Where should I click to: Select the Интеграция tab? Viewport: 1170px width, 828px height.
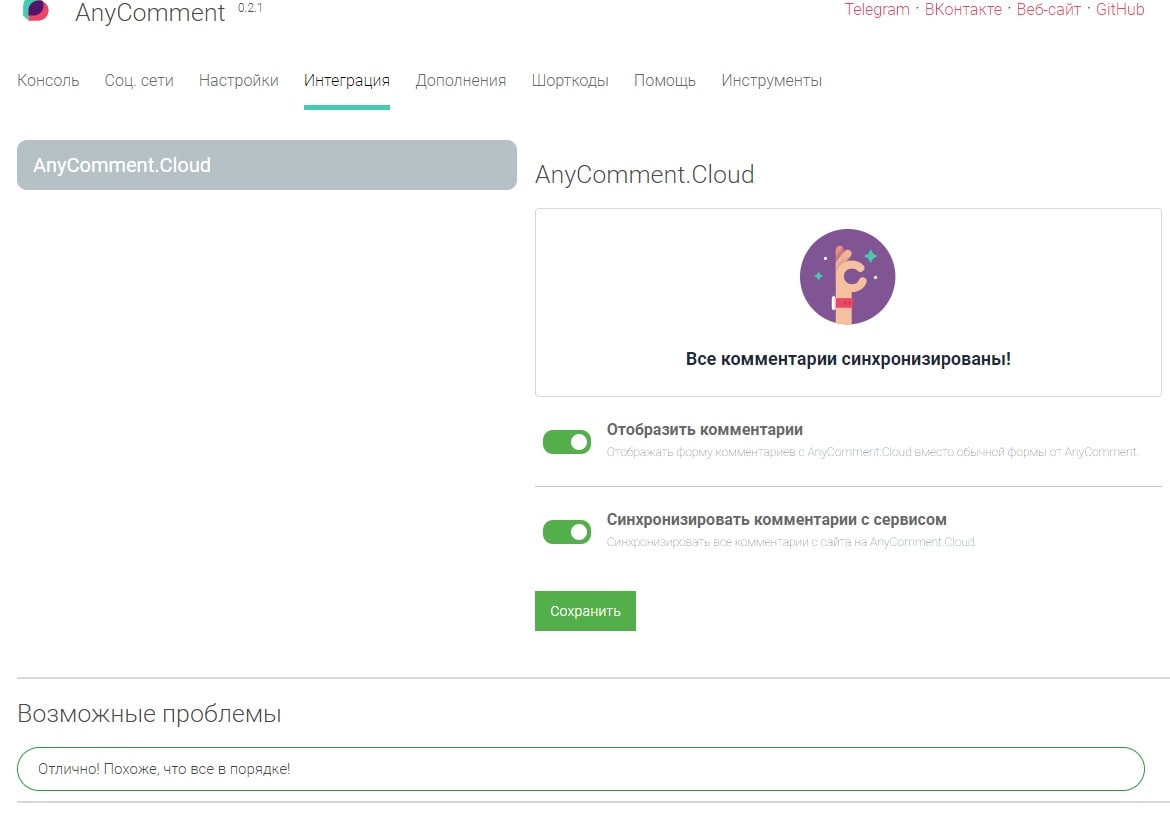347,81
